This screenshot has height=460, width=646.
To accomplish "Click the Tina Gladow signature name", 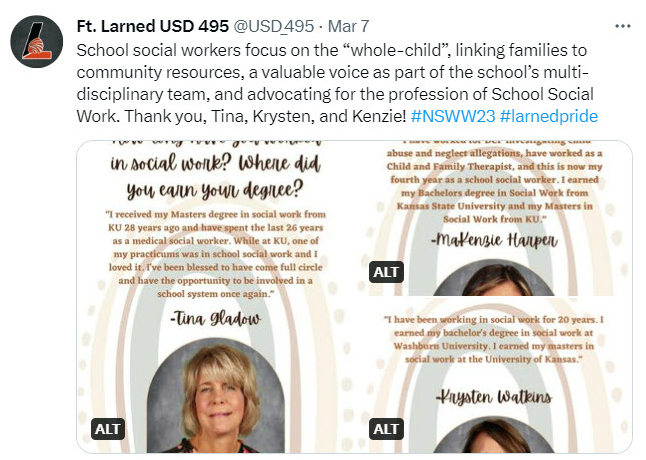I will click(x=215, y=318).
